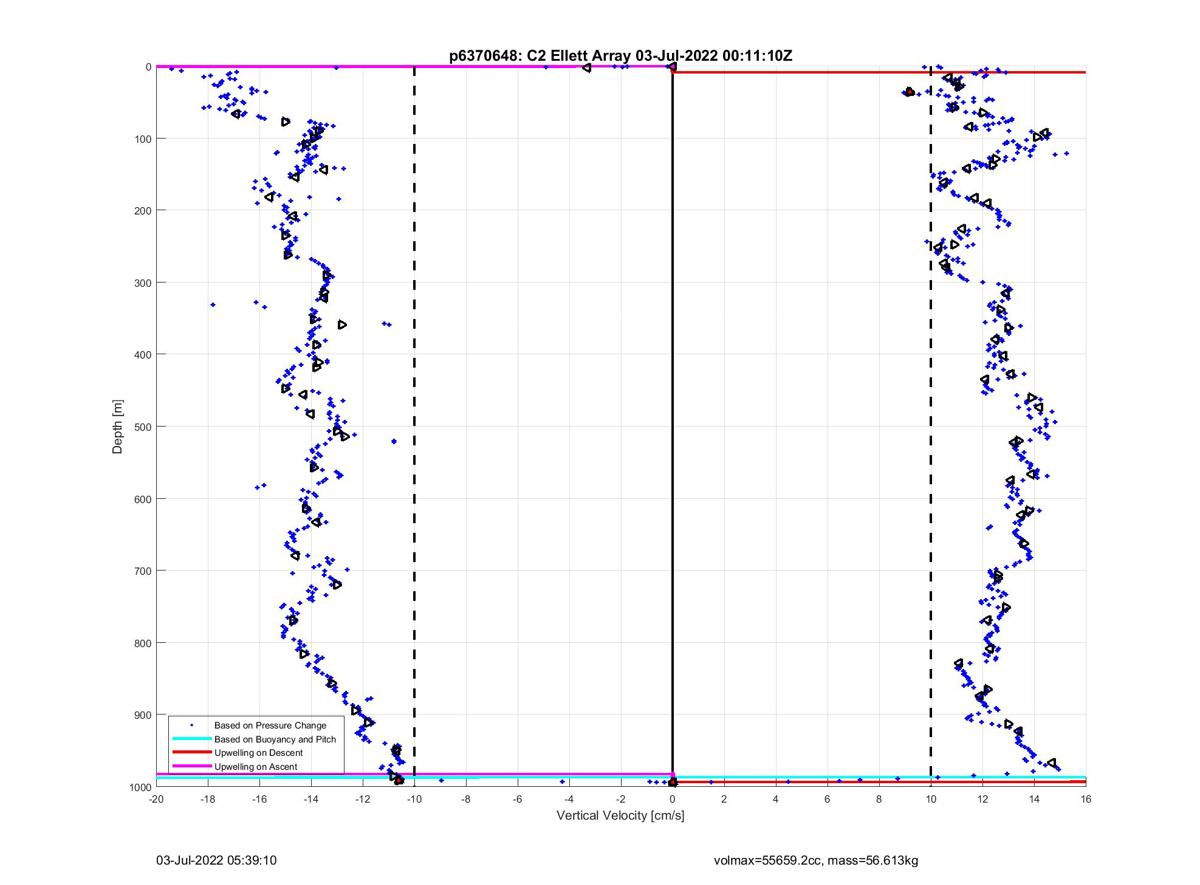
Task: Click the positive '10' velocity tick label
Action: coord(931,799)
